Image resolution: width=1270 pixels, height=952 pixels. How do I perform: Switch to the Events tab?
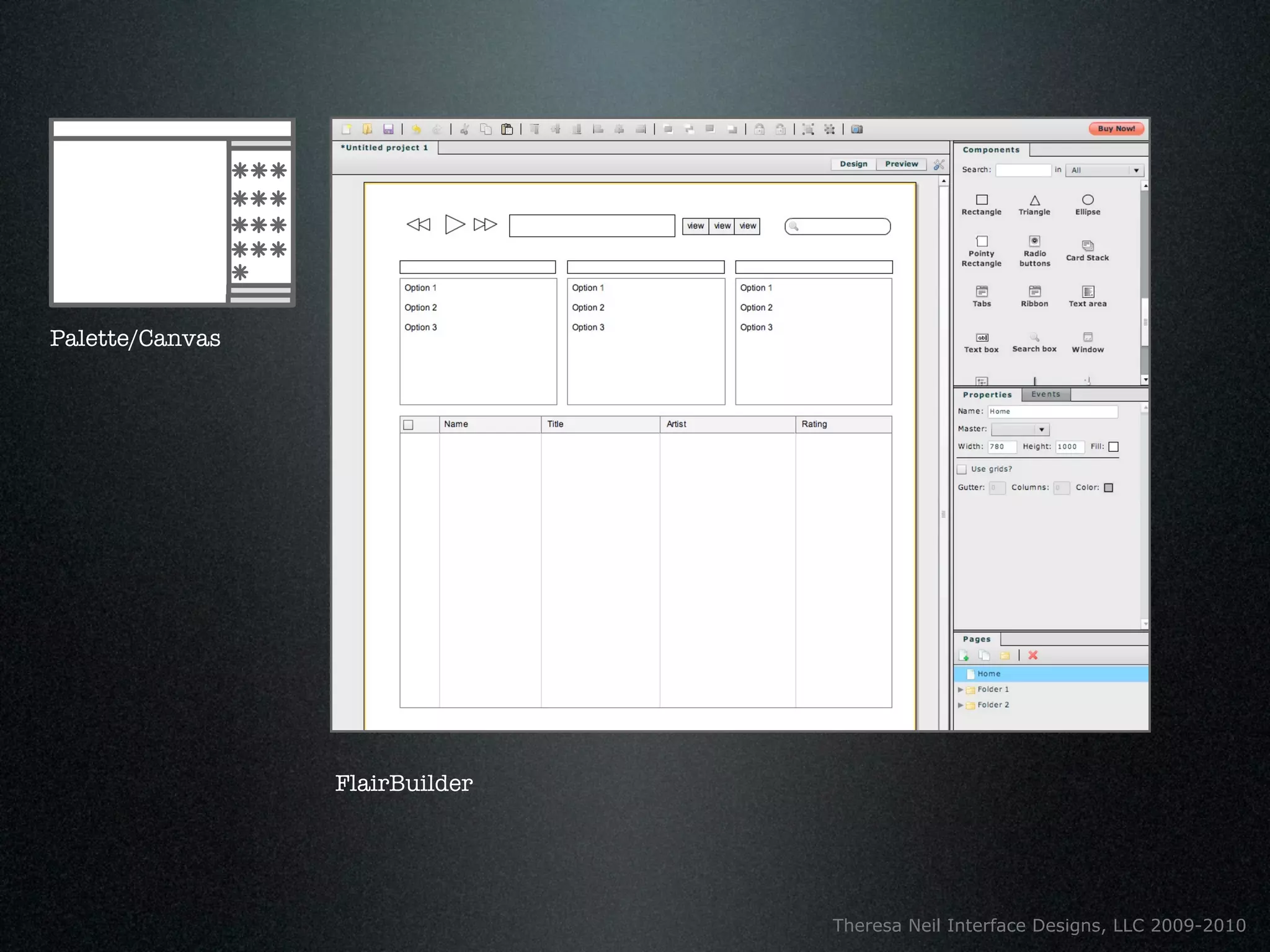click(1046, 394)
